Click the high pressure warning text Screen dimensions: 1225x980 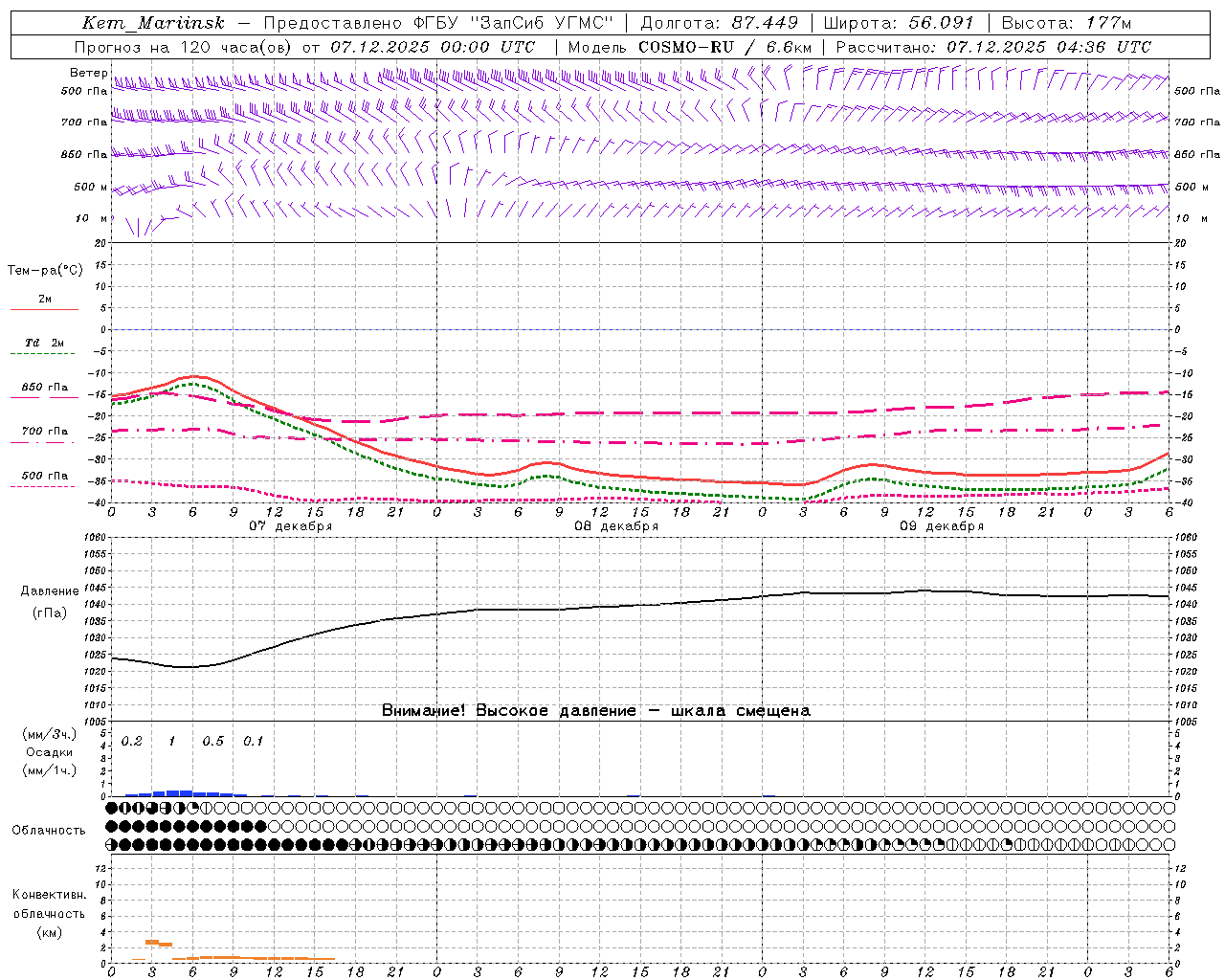click(595, 711)
